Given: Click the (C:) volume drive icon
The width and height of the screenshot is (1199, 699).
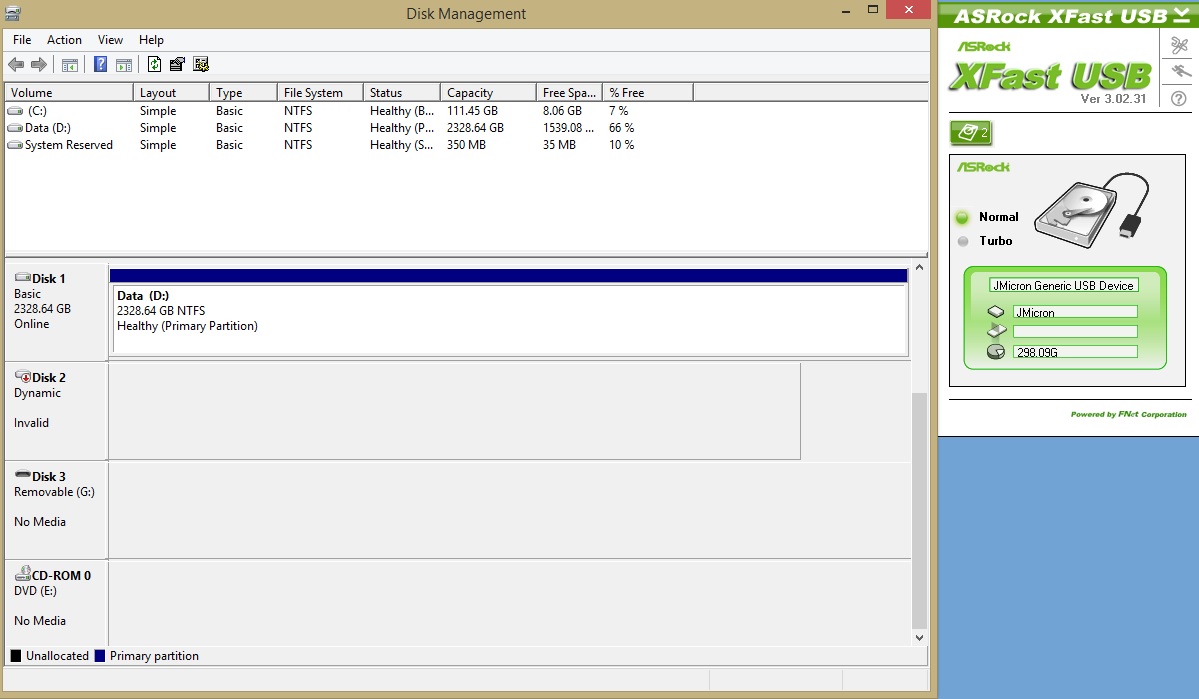Looking at the screenshot, I should [15, 111].
